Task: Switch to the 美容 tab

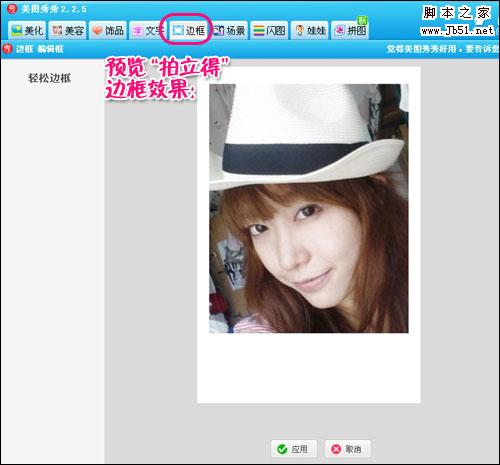Action: click(68, 31)
